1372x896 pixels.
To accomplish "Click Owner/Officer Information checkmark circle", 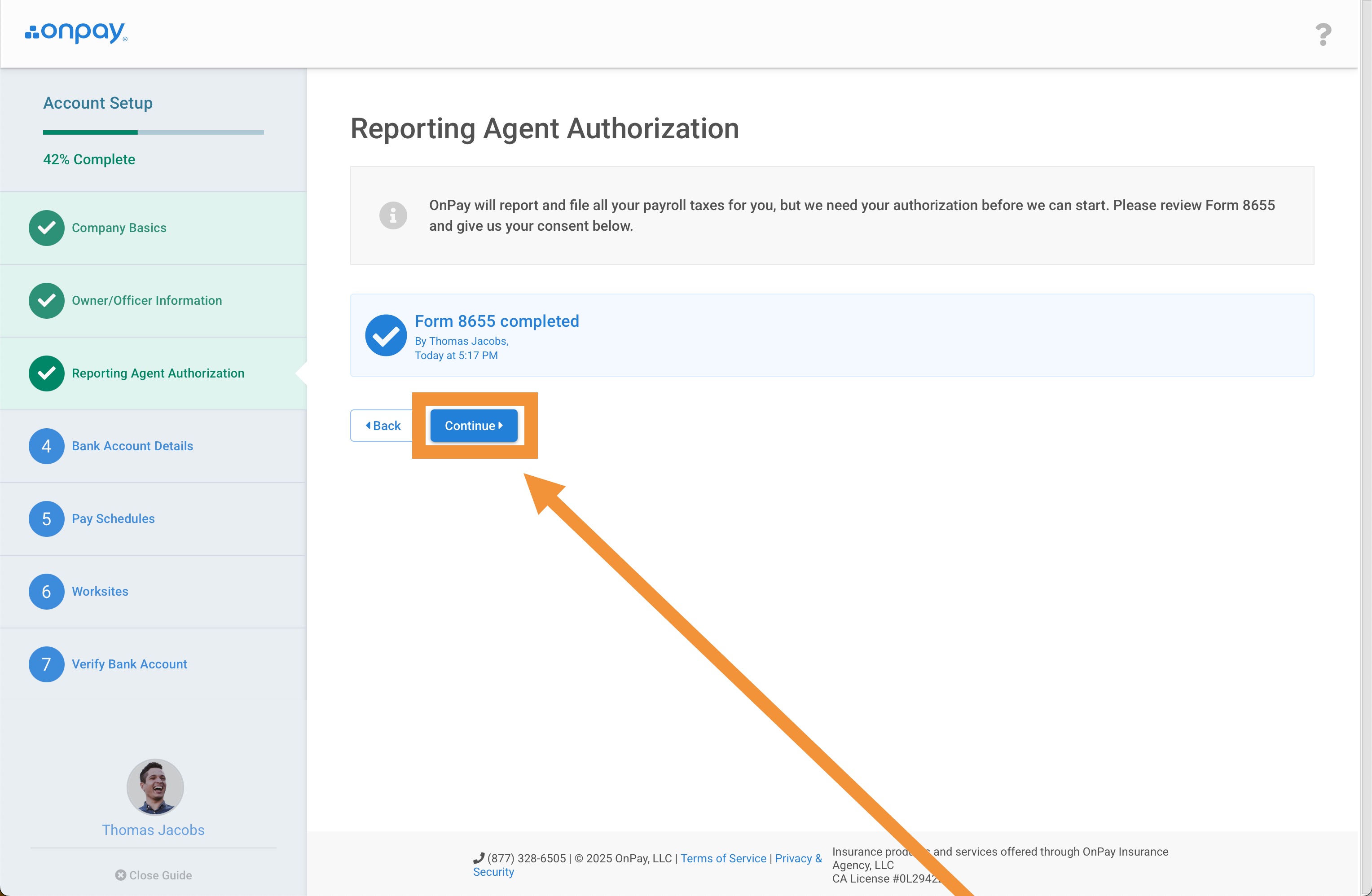I will (47, 300).
